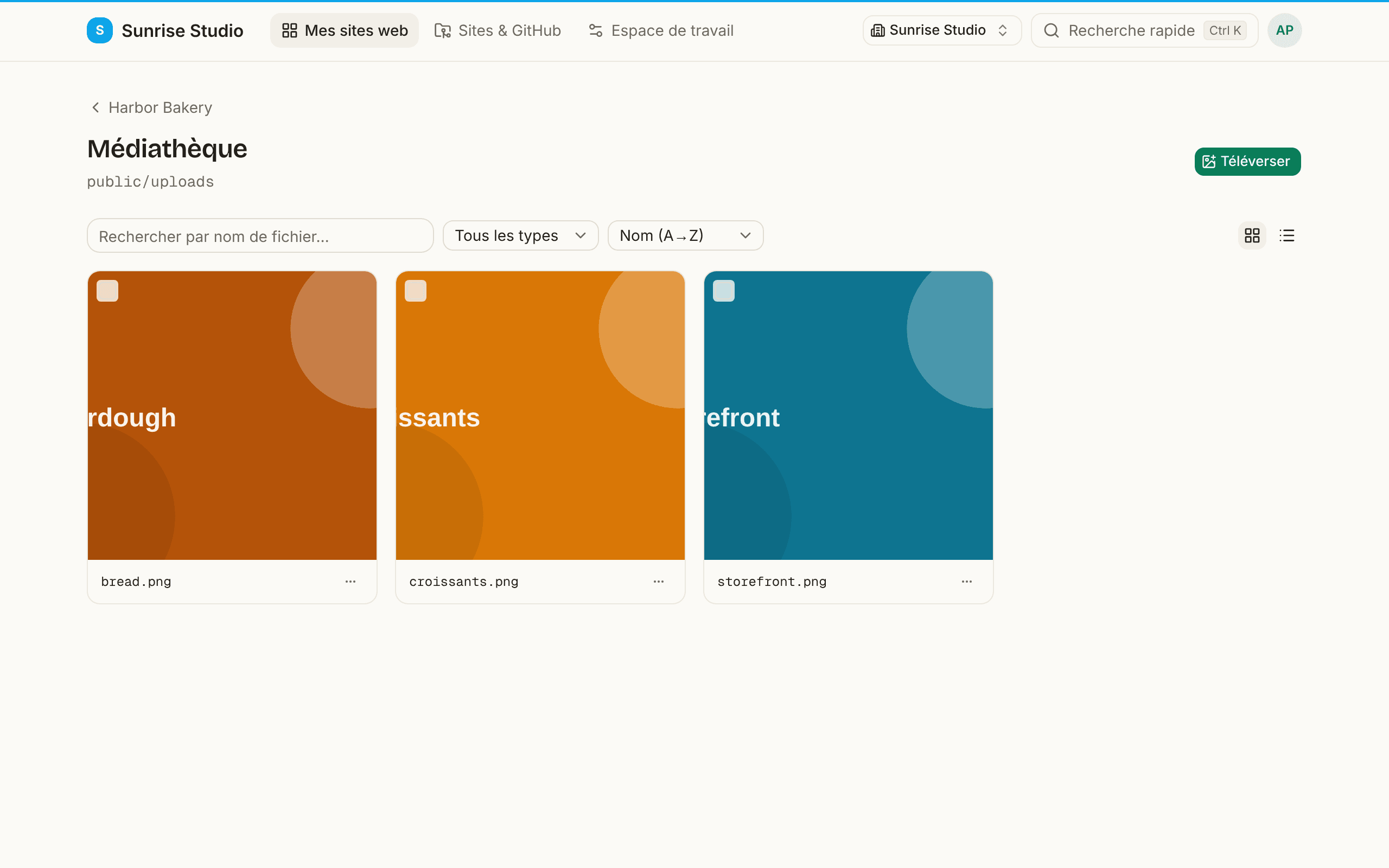The width and height of the screenshot is (1389, 868).
Task: Go back via the Harbor Bakery chevron
Action: point(95,107)
